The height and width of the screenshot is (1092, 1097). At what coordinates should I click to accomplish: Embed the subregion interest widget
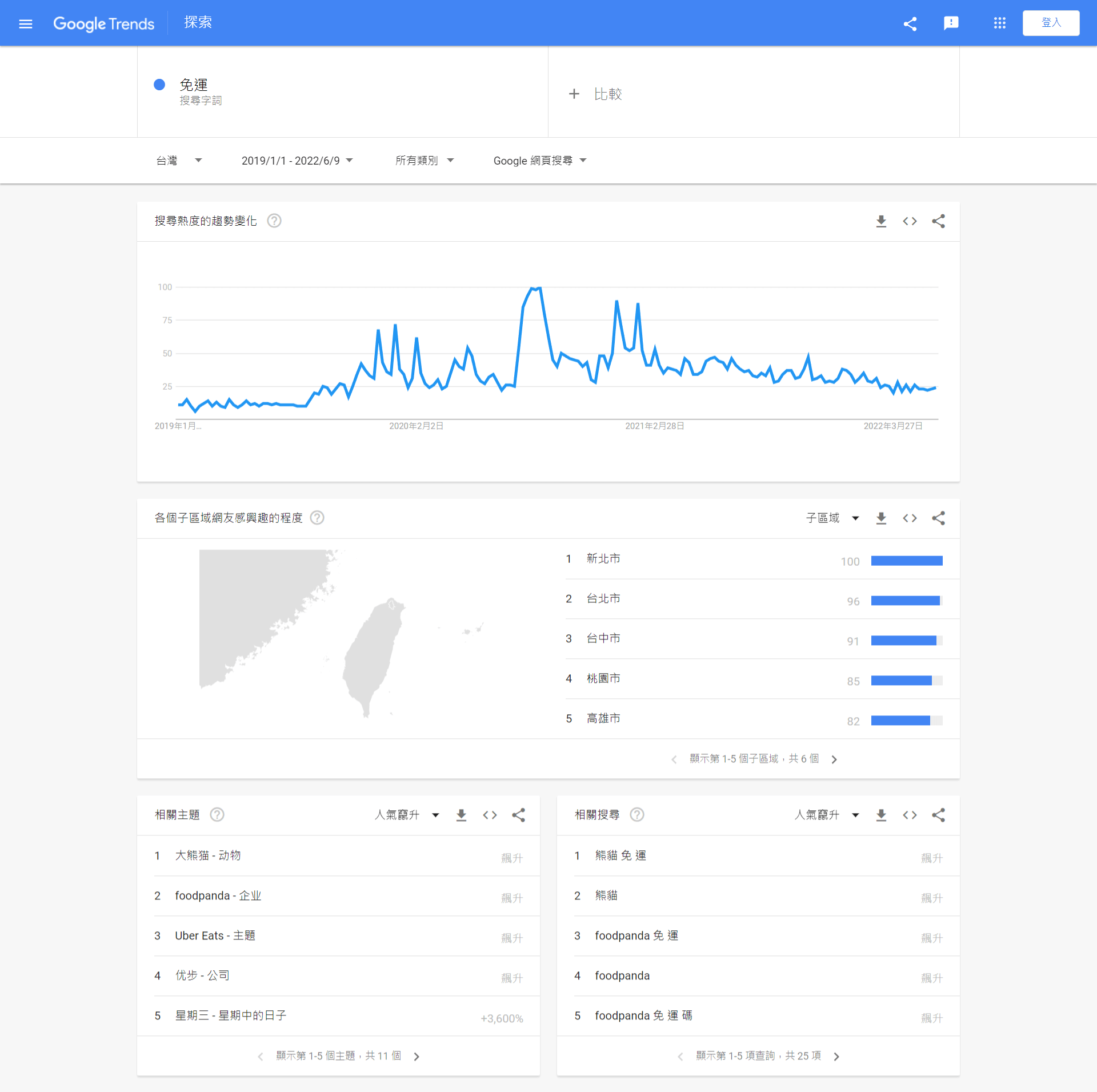910,518
